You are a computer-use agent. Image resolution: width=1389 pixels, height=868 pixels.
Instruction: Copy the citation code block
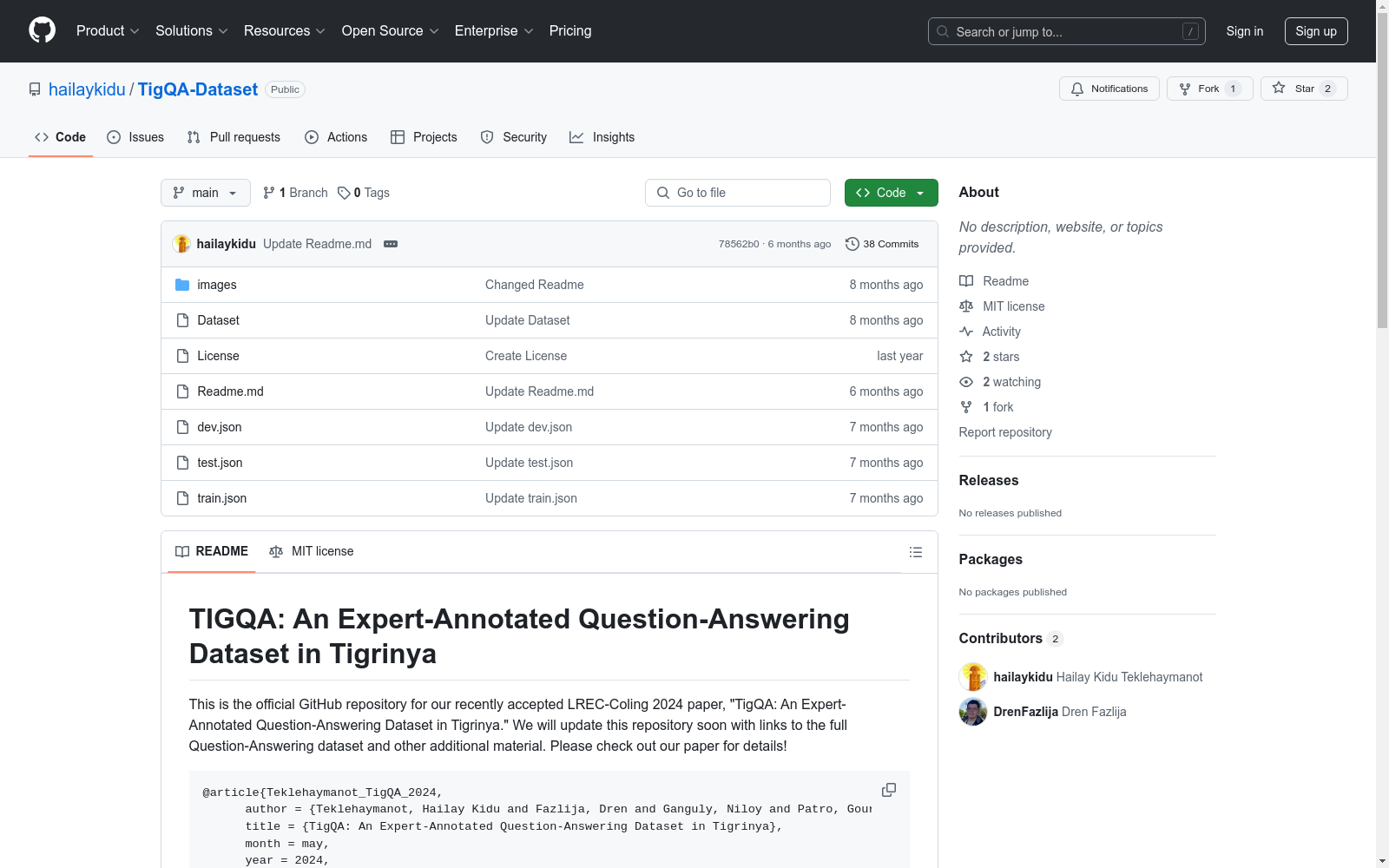point(889,790)
